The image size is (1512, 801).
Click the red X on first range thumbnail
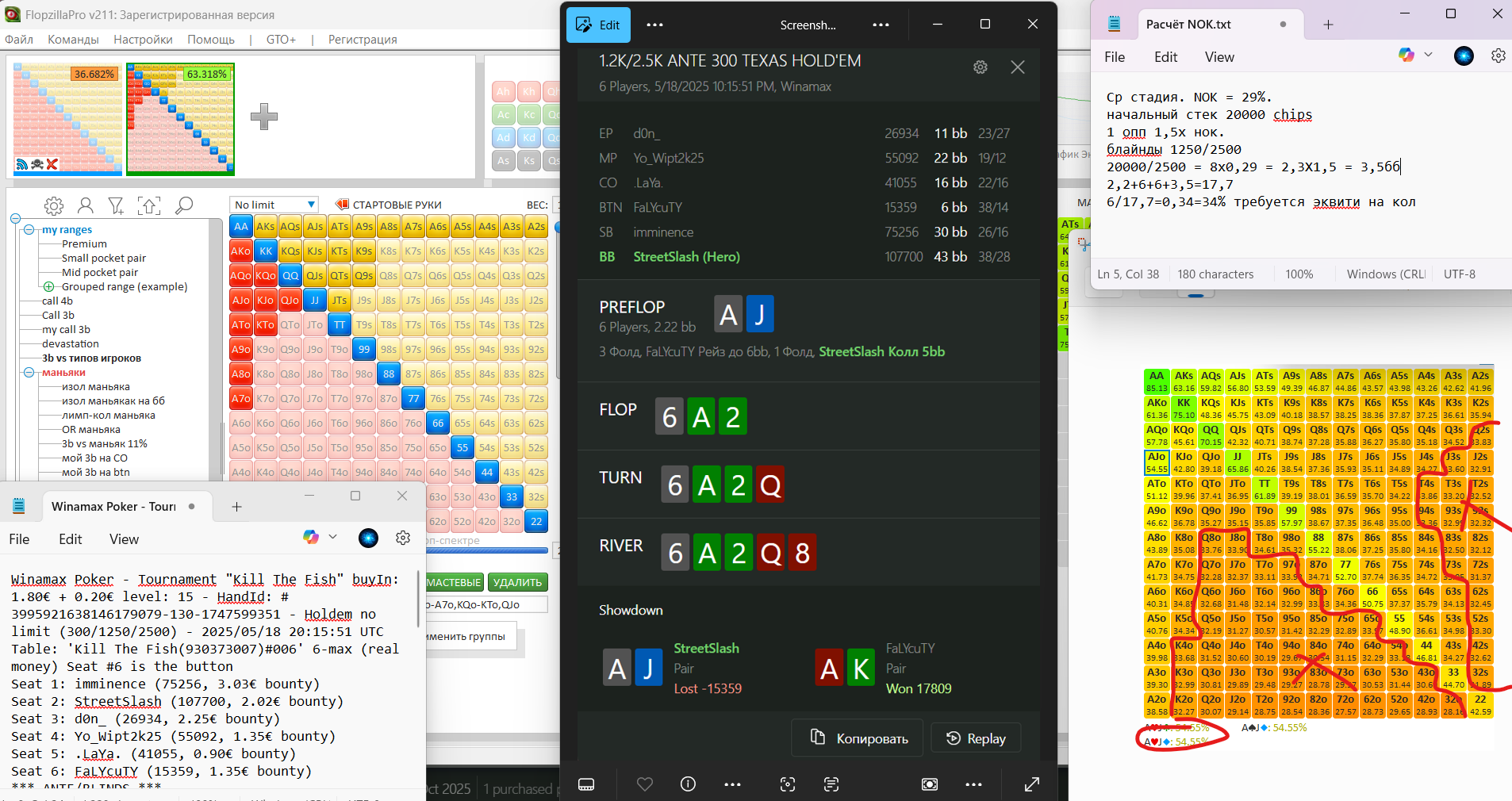point(52,164)
